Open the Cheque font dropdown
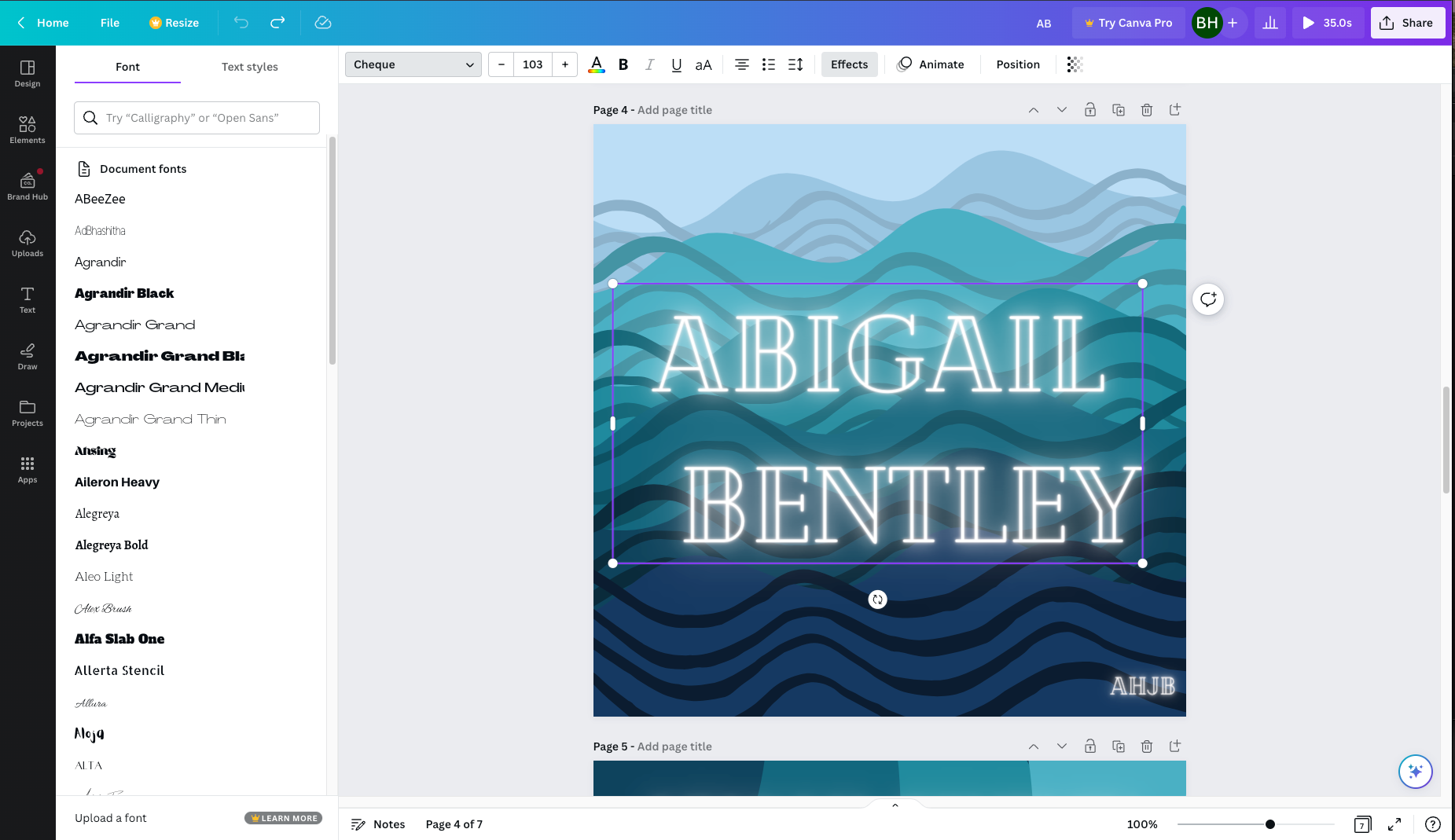This screenshot has height=840, width=1455. 413,64
